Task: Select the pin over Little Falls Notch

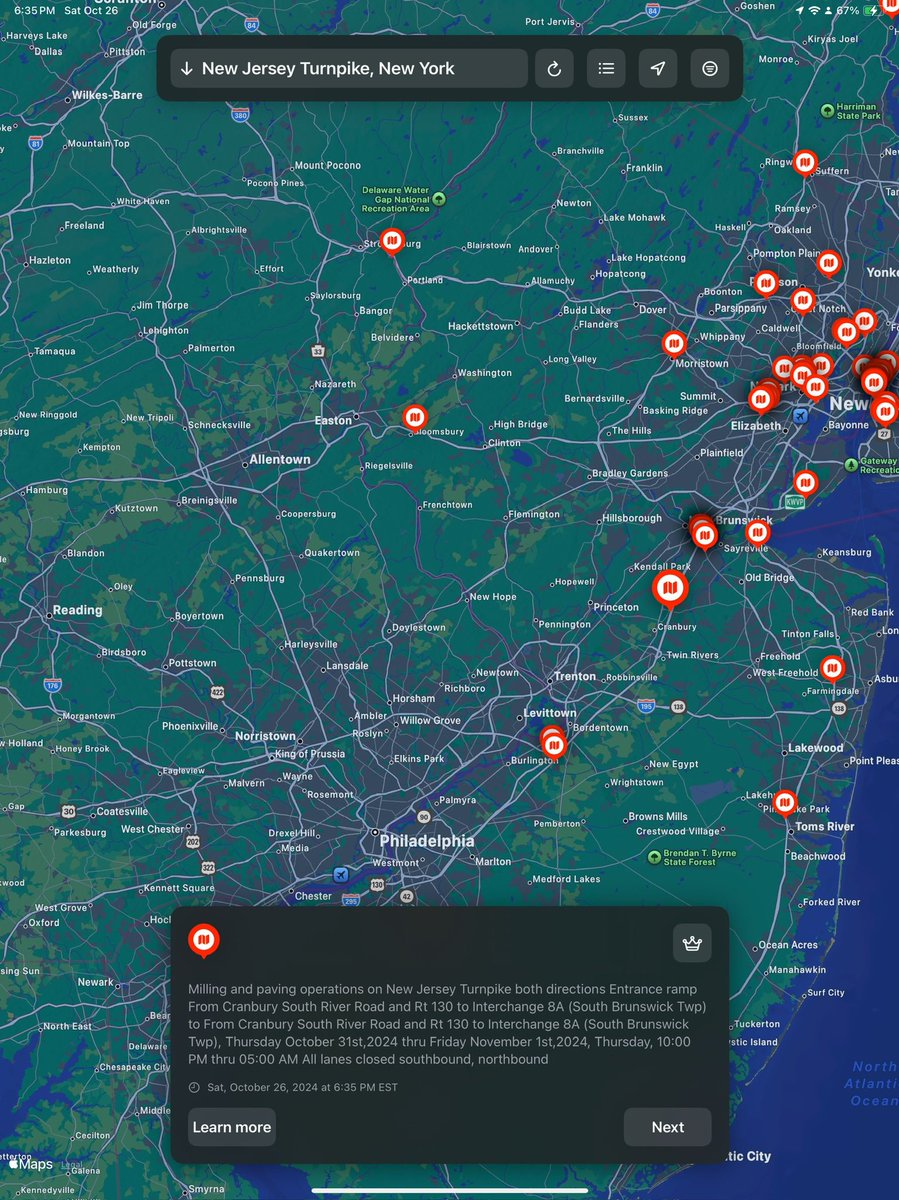Action: (x=803, y=300)
